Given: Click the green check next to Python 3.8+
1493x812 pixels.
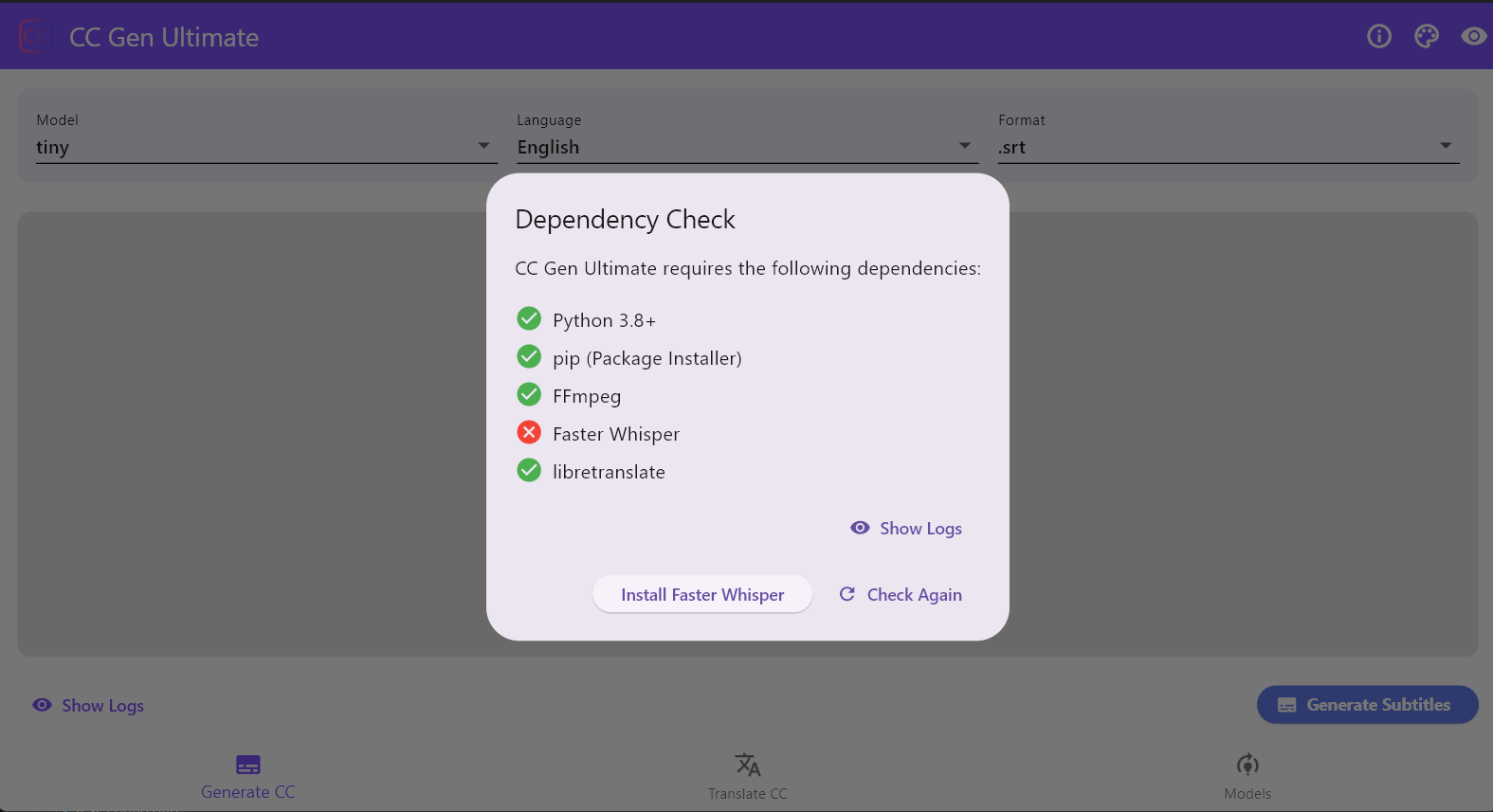Looking at the screenshot, I should 529,318.
